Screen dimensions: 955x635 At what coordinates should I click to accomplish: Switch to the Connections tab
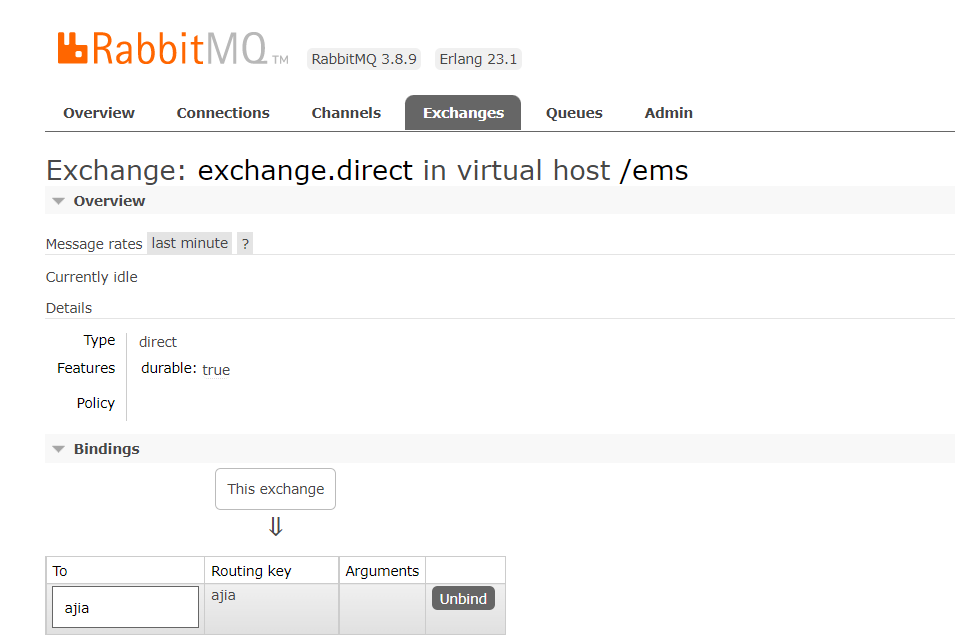click(223, 113)
